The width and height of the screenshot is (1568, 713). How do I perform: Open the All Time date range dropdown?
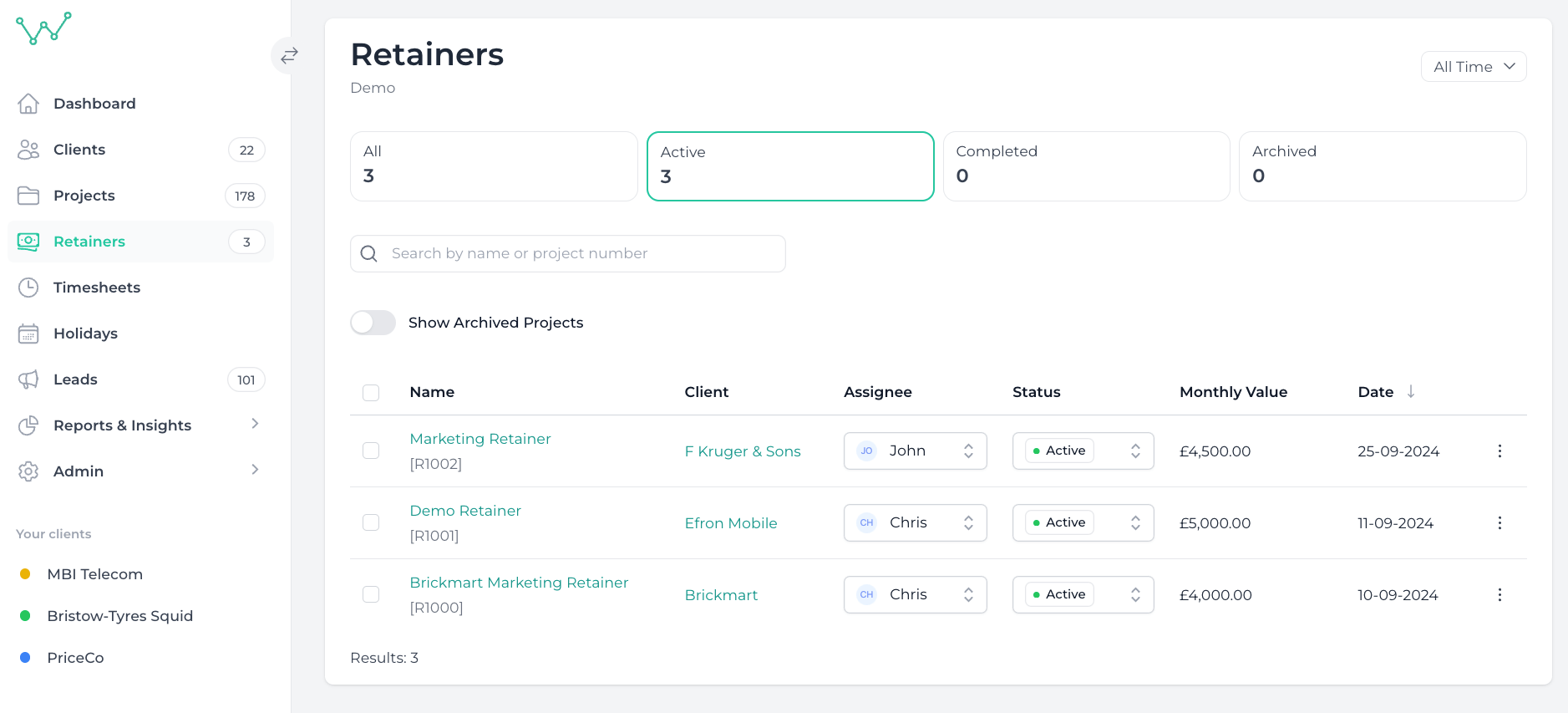[x=1473, y=67]
